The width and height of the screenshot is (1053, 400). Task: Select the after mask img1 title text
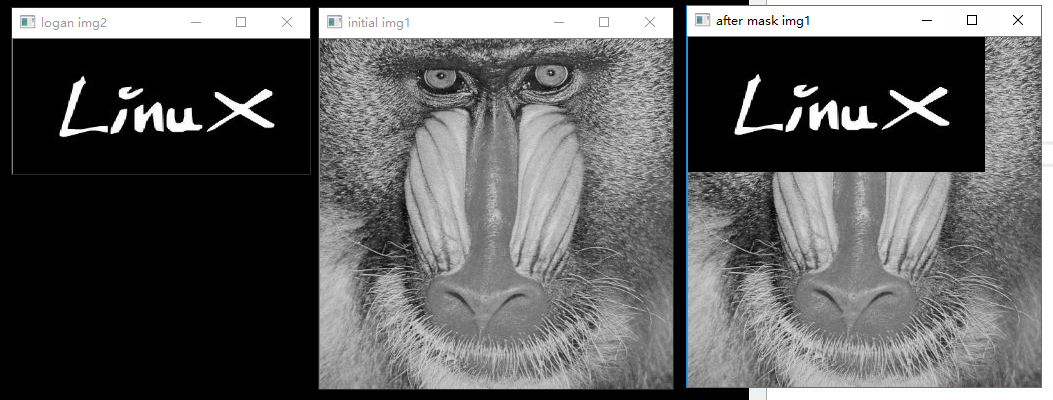click(763, 21)
